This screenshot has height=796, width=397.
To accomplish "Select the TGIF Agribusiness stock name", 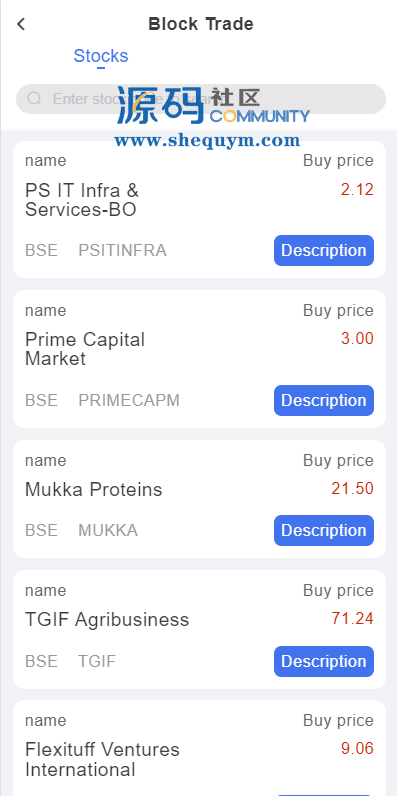I will tap(107, 619).
